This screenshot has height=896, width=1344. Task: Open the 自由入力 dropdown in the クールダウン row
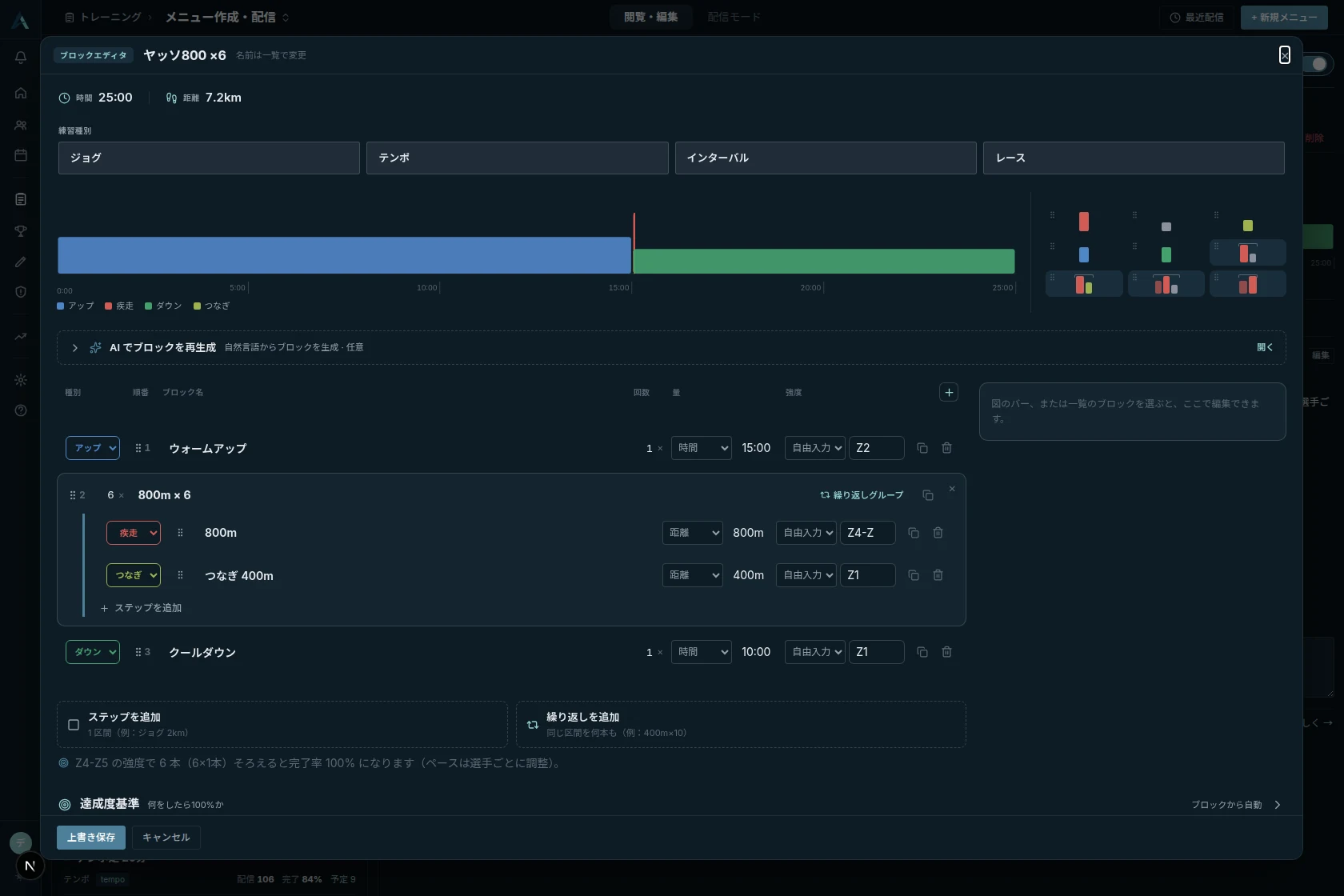[x=815, y=652]
